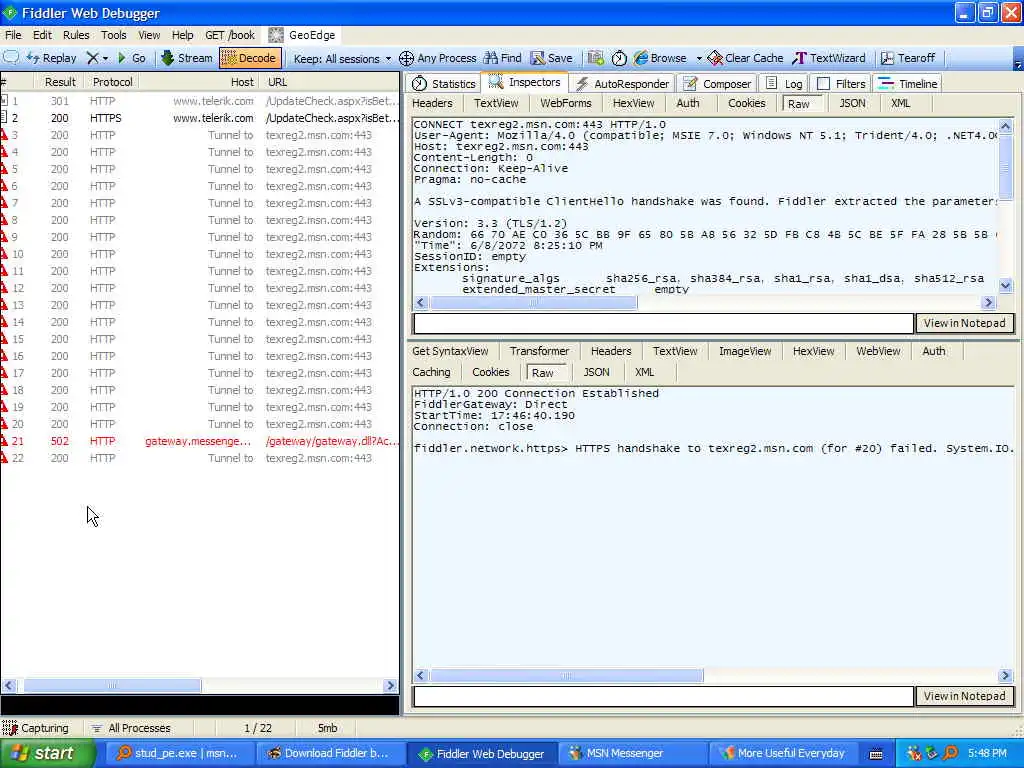Click the warning icon of session 15
This screenshot has height=768, width=1024.
click(x=5, y=339)
